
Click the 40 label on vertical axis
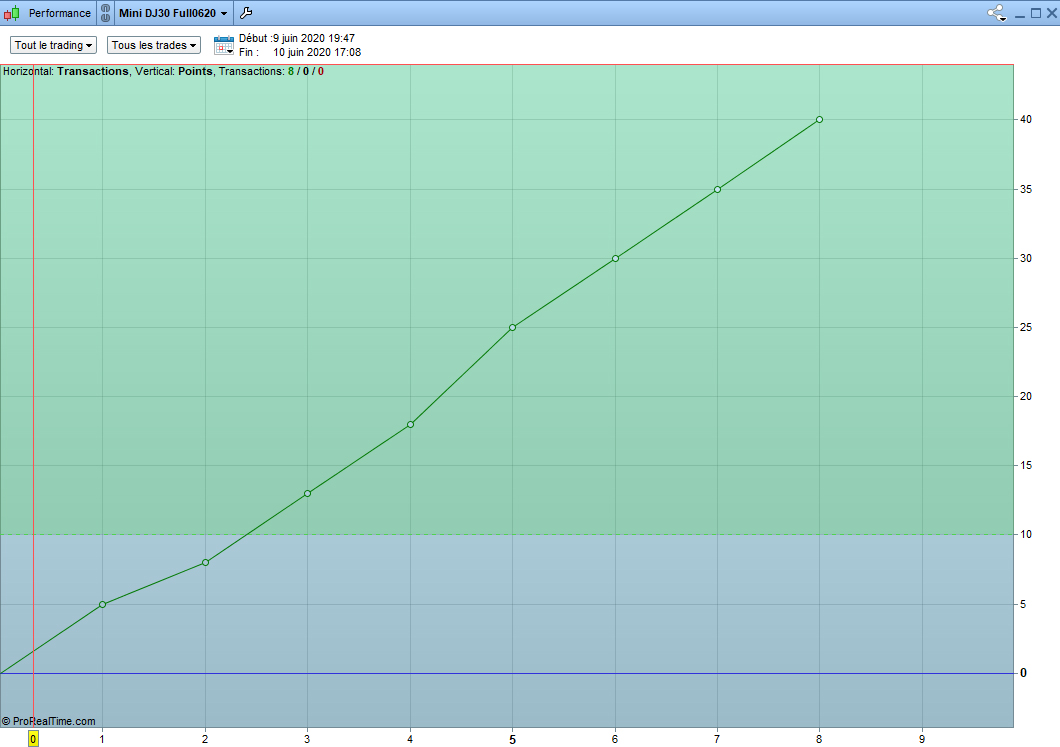[x=1026, y=120]
